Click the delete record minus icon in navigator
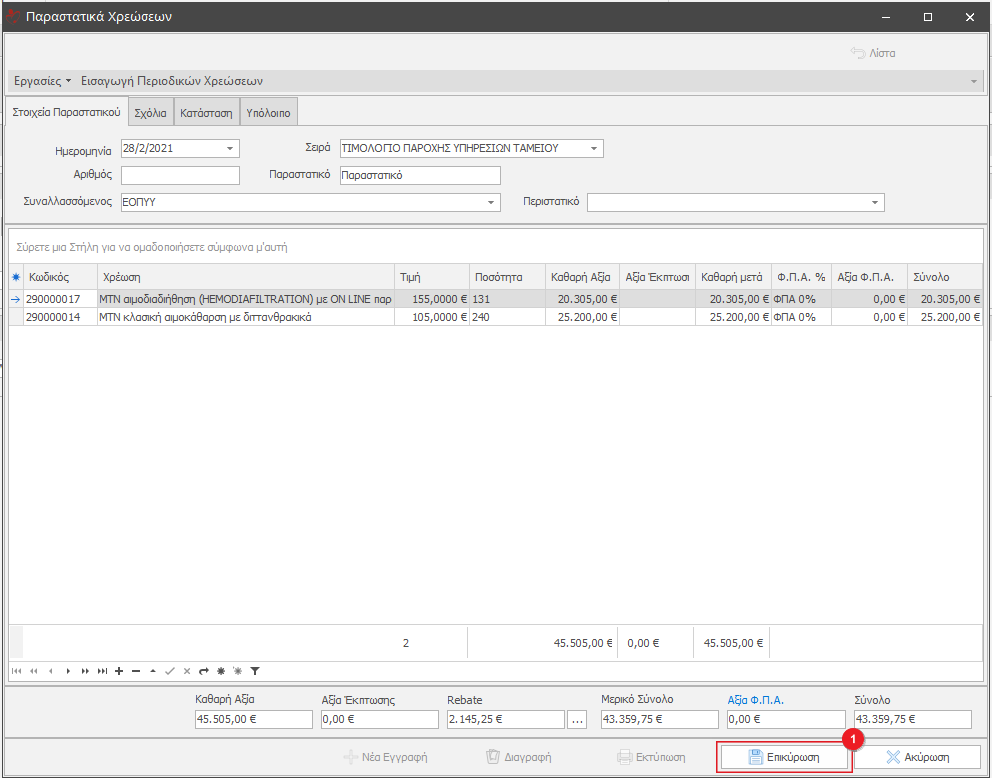 [x=136, y=670]
